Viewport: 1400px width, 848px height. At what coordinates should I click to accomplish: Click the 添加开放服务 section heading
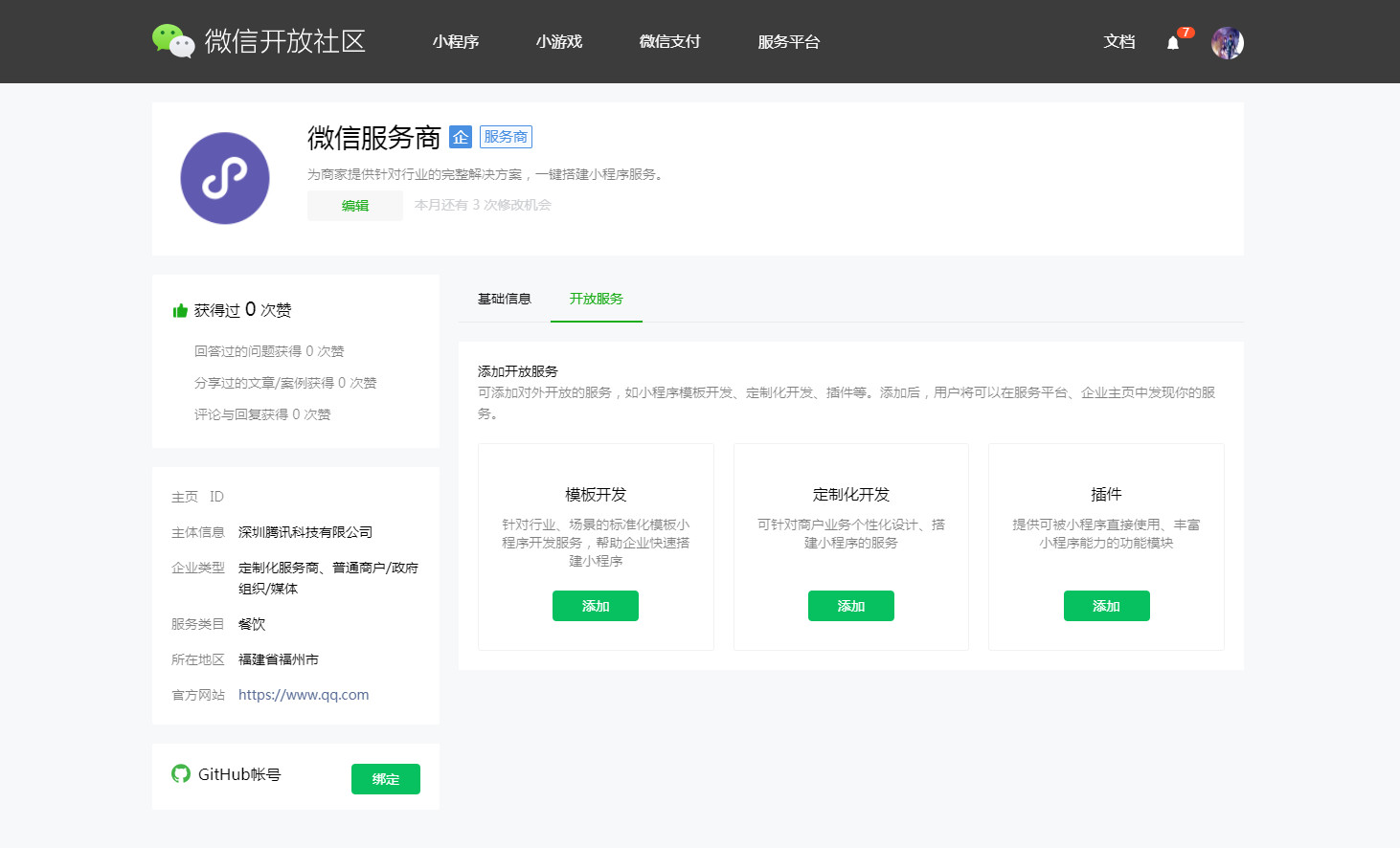coord(518,371)
